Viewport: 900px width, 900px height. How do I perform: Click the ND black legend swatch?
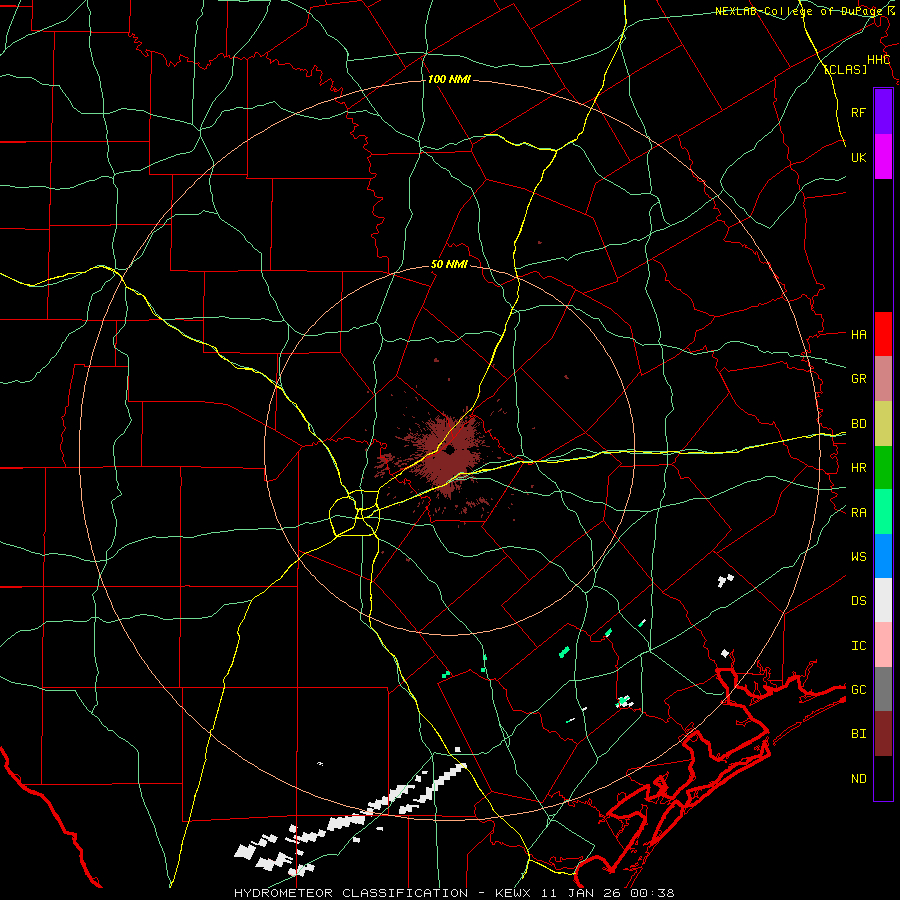pos(883,778)
